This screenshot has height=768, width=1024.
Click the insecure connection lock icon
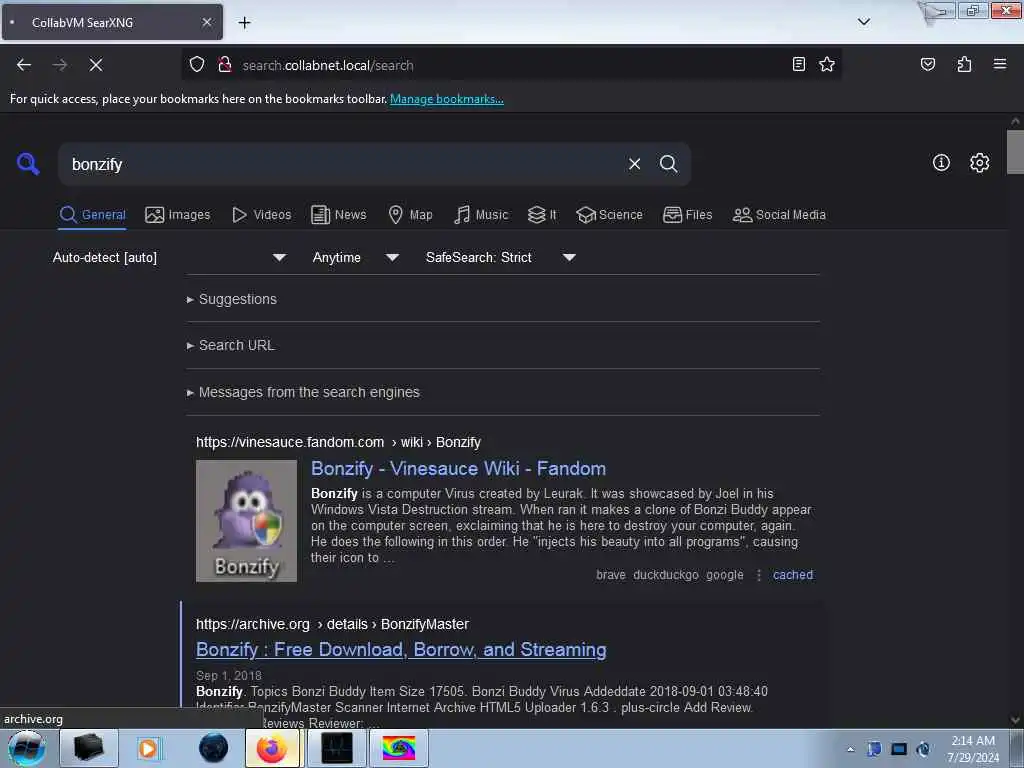[x=225, y=65]
